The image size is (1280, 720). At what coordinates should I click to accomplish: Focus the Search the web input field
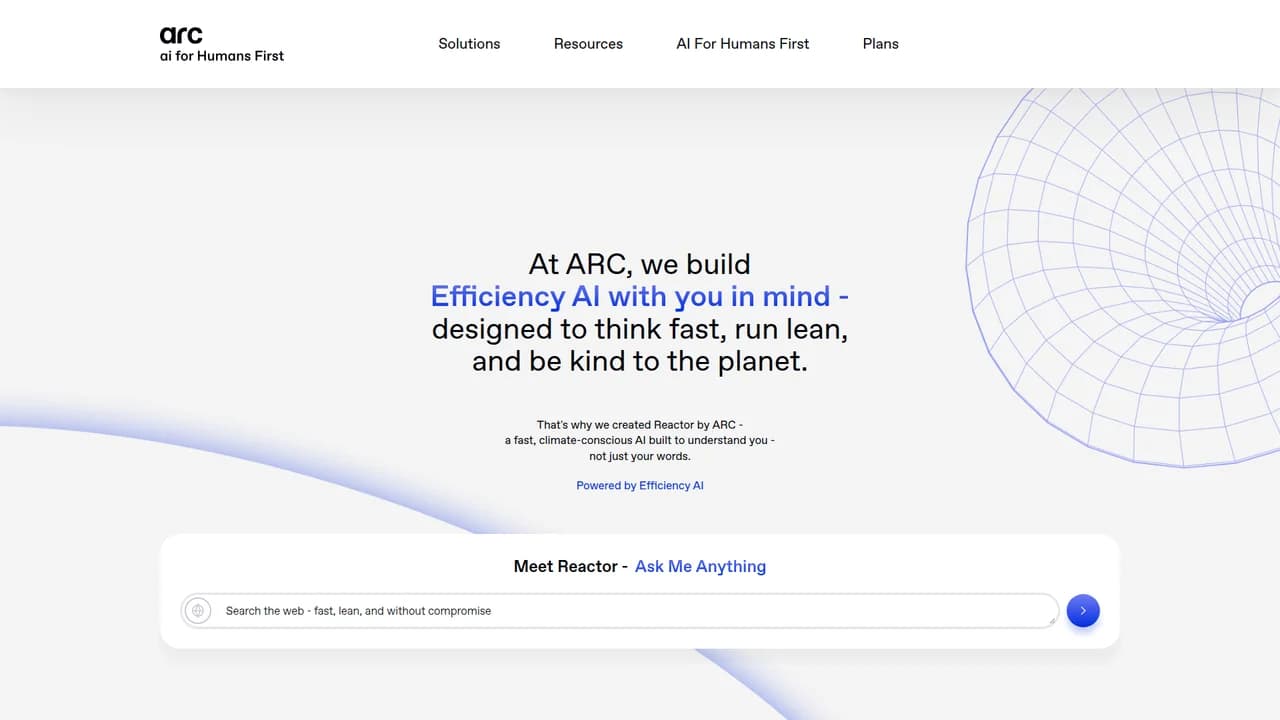[x=619, y=610]
